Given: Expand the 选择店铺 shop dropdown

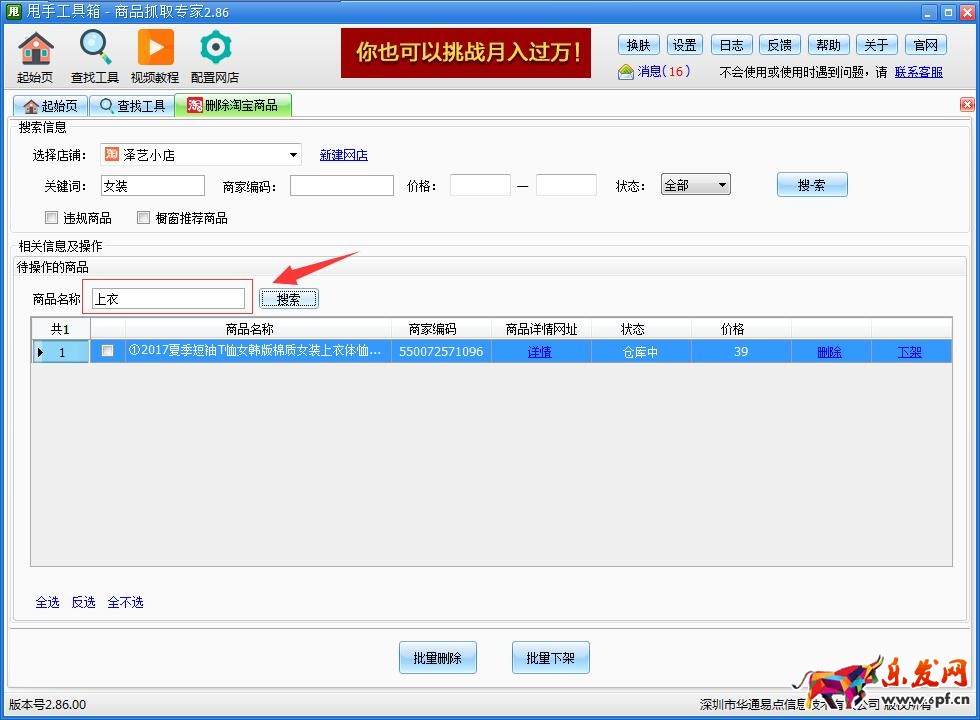Looking at the screenshot, I should pyautogui.click(x=293, y=155).
